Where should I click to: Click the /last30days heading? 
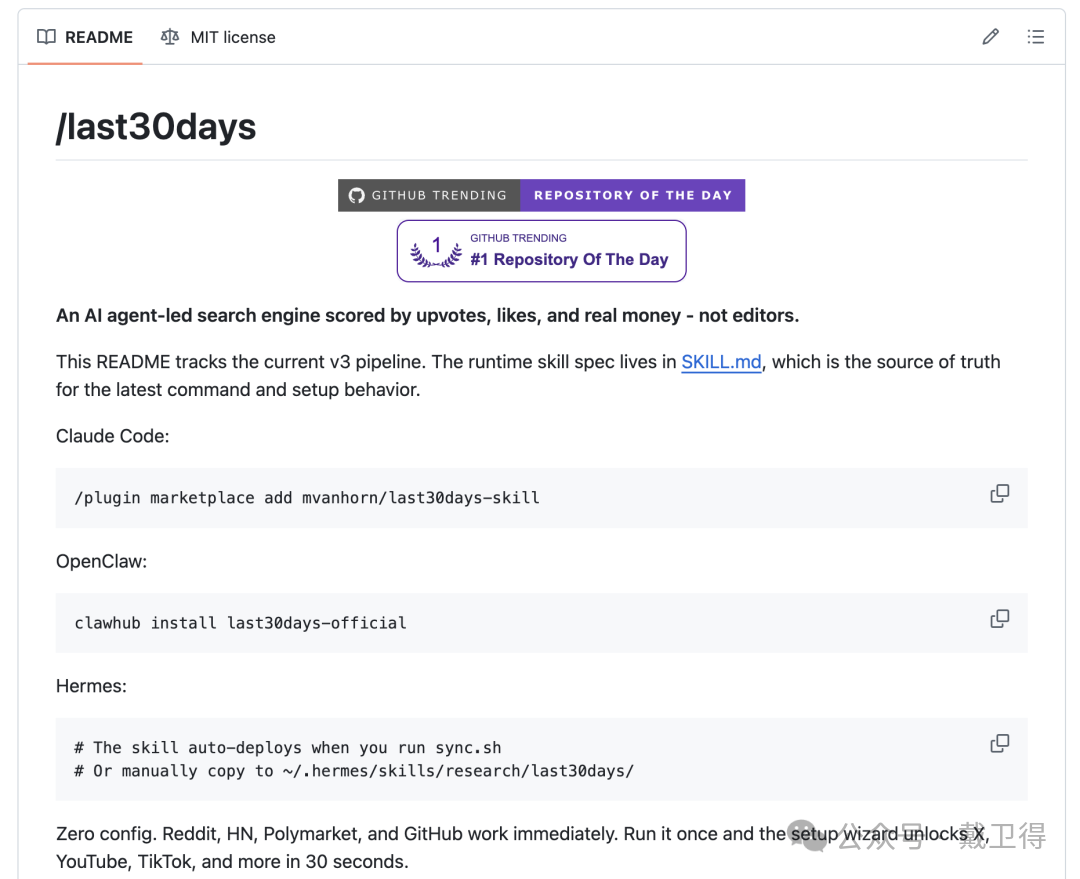[x=156, y=127]
